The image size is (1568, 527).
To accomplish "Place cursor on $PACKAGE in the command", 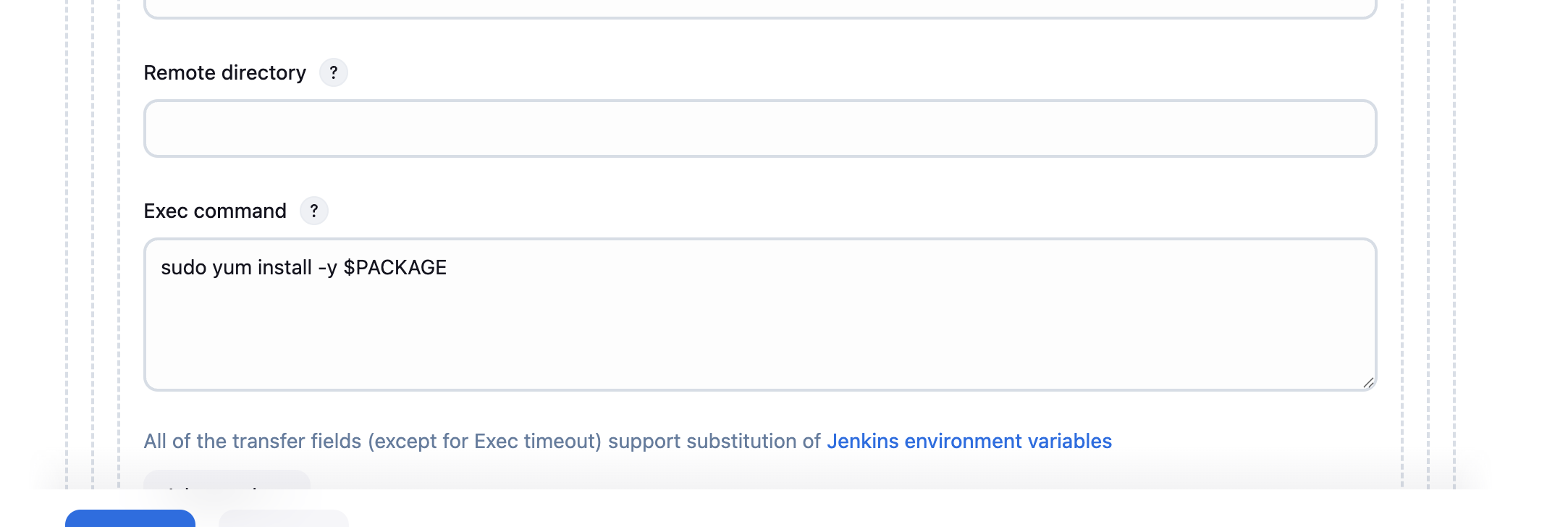I will [395, 268].
